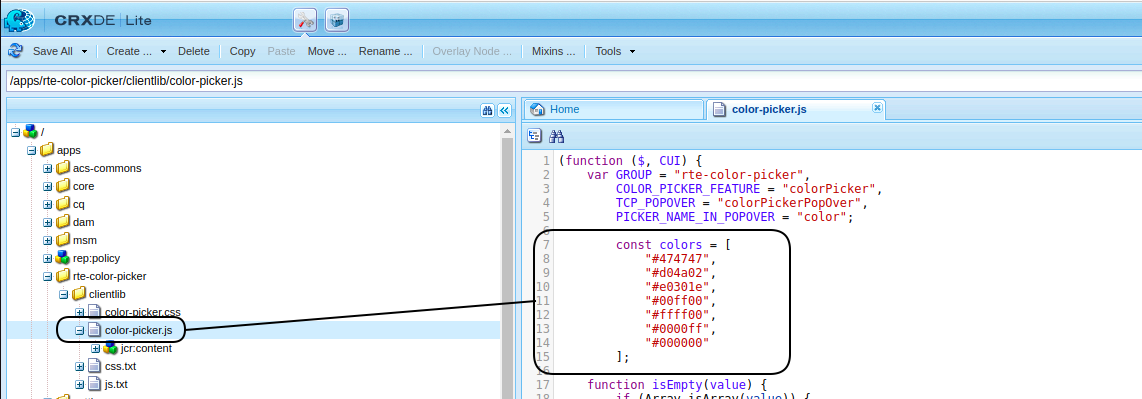Expand the msm folder
Screen dimensions: 1142x399
coord(47,240)
